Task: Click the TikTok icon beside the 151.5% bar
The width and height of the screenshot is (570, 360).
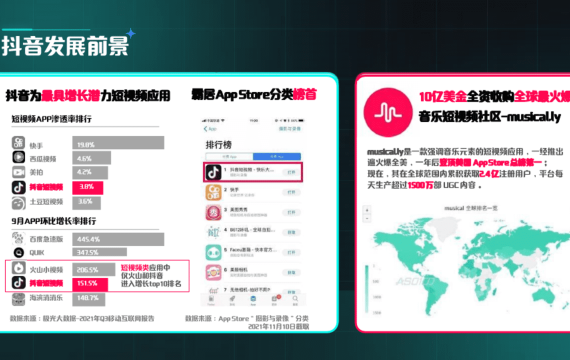Action: tap(19, 283)
